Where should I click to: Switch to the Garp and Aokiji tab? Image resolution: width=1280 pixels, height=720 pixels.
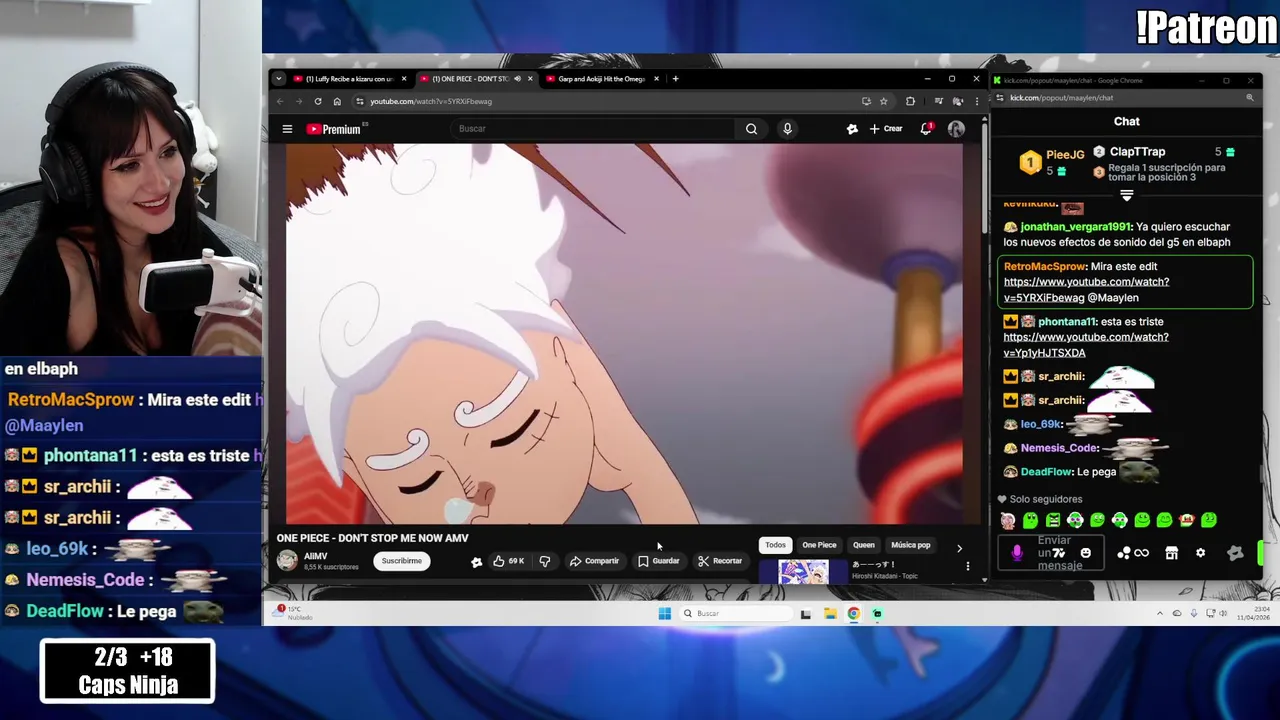600,79
